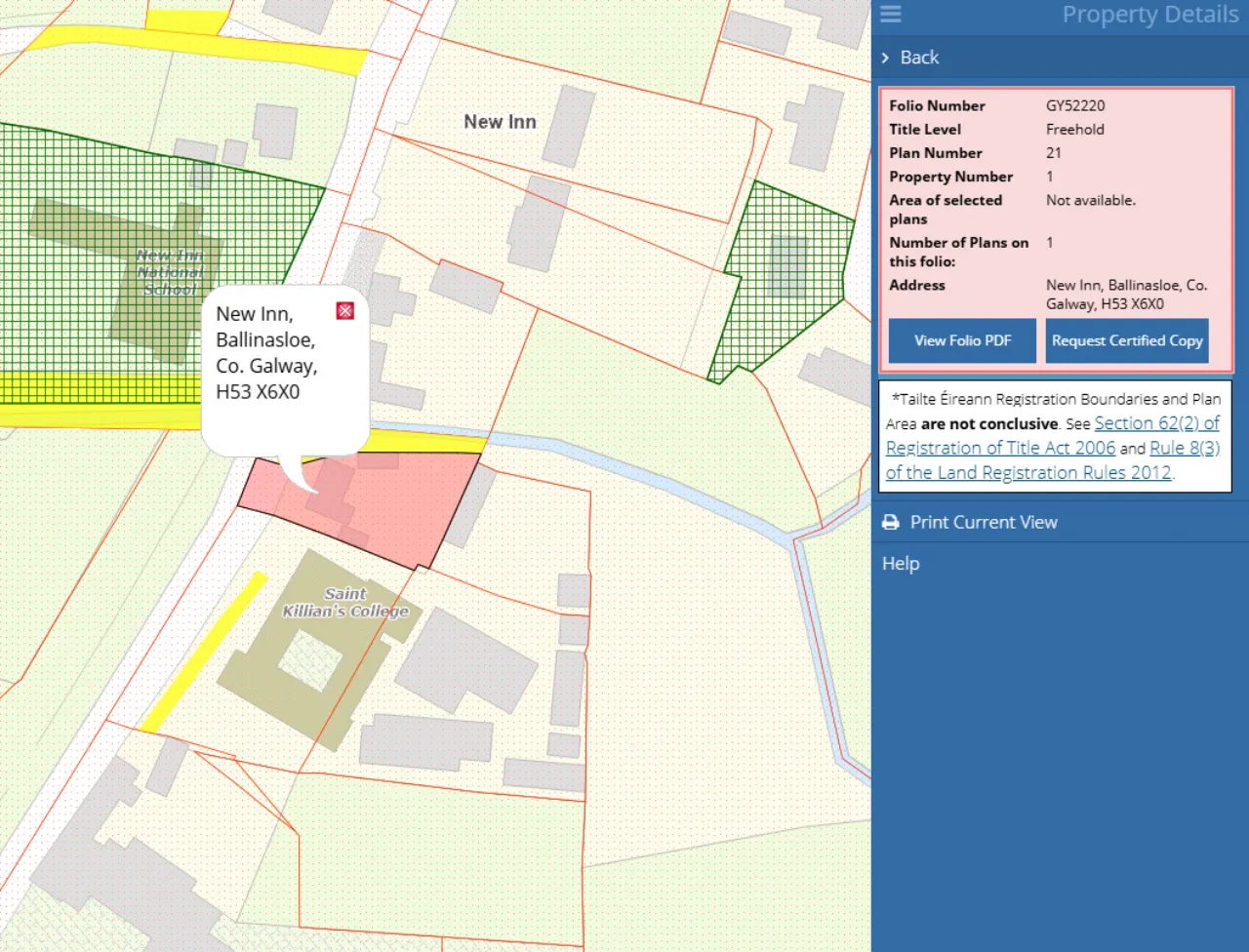Screen dimensions: 1249x952
Task: Open the Section 62(2) Registration of Title Act link
Action: click(x=1155, y=423)
